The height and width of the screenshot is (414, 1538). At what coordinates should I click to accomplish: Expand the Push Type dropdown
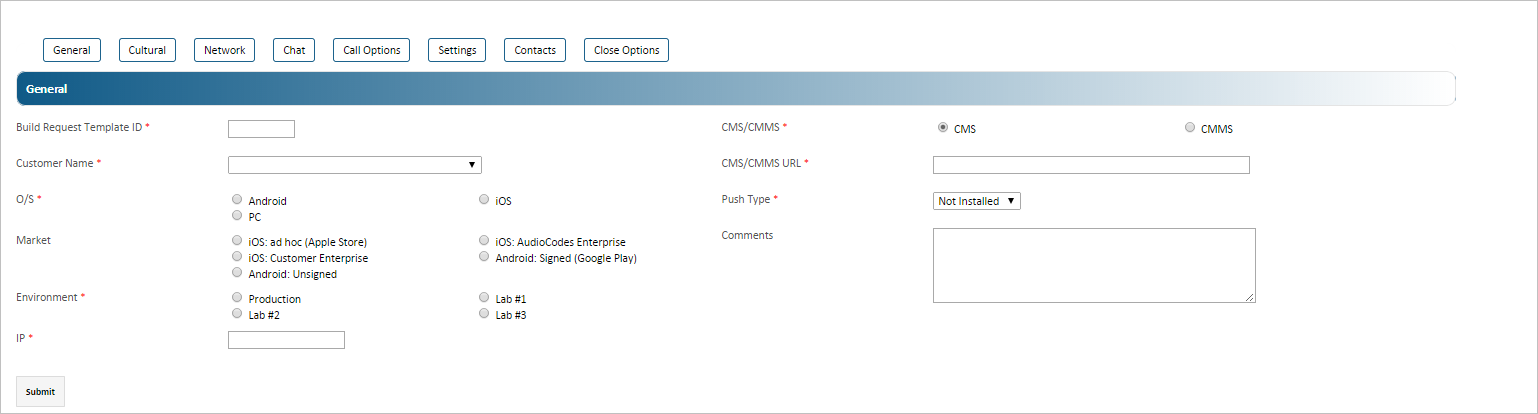976,201
